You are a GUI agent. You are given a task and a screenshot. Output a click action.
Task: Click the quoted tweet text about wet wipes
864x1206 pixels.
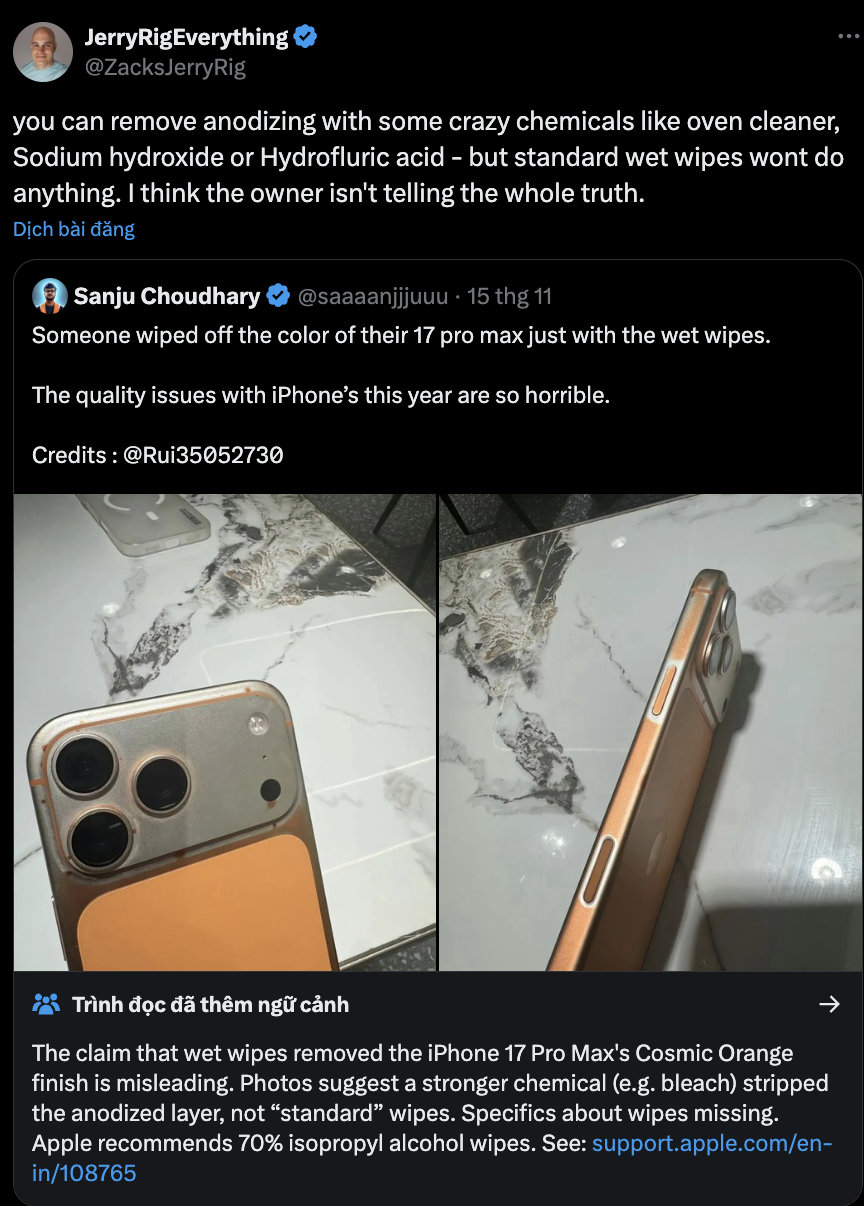pos(401,335)
